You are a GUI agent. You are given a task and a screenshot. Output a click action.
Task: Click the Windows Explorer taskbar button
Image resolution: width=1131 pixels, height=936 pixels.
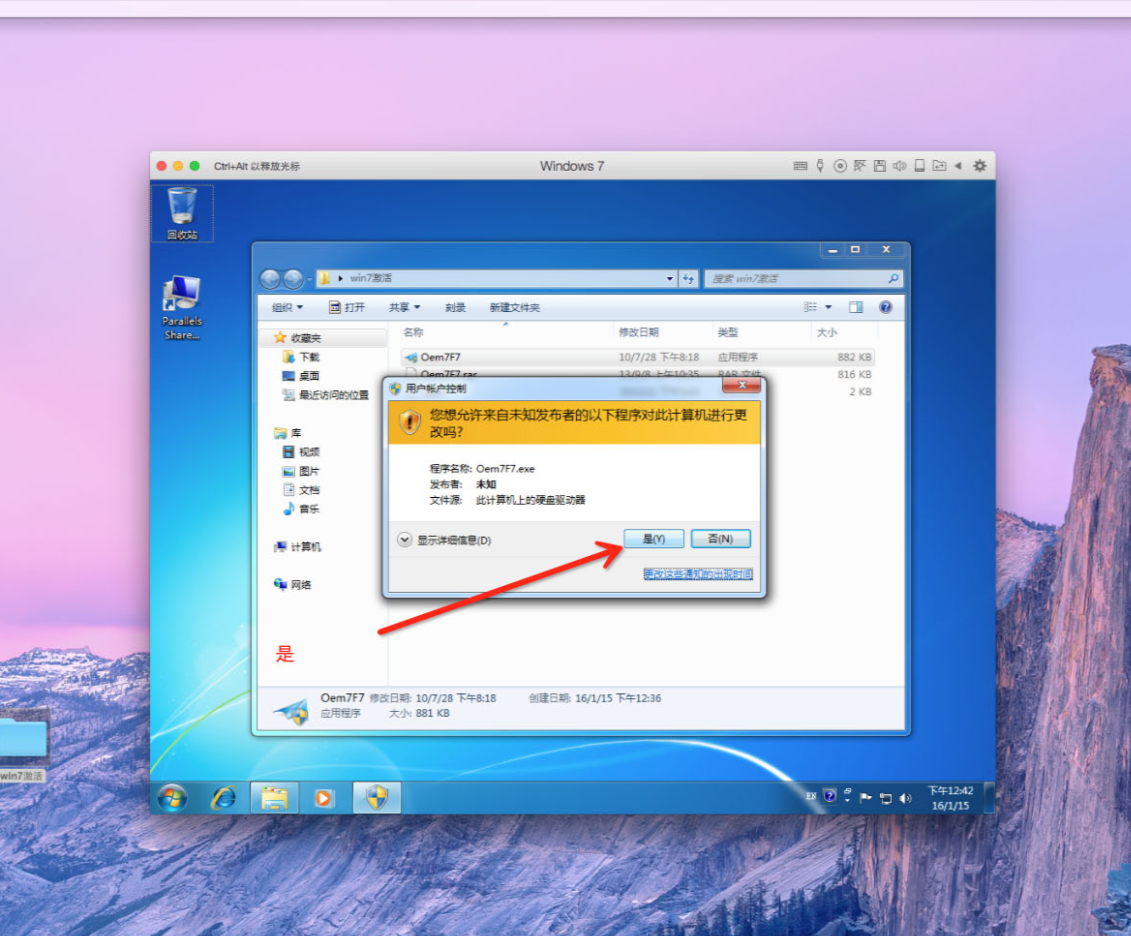click(x=274, y=798)
